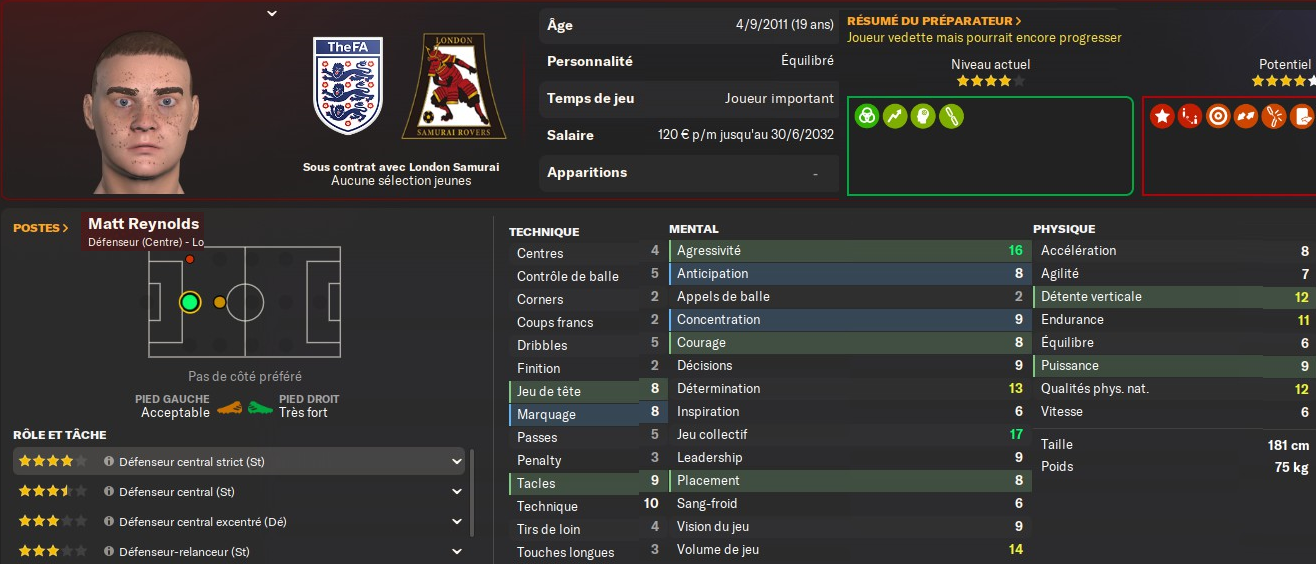This screenshot has height=564, width=1316.
Task: Expand the Défenseur-relanceur (St) chevron
Action: pyautogui.click(x=457, y=552)
